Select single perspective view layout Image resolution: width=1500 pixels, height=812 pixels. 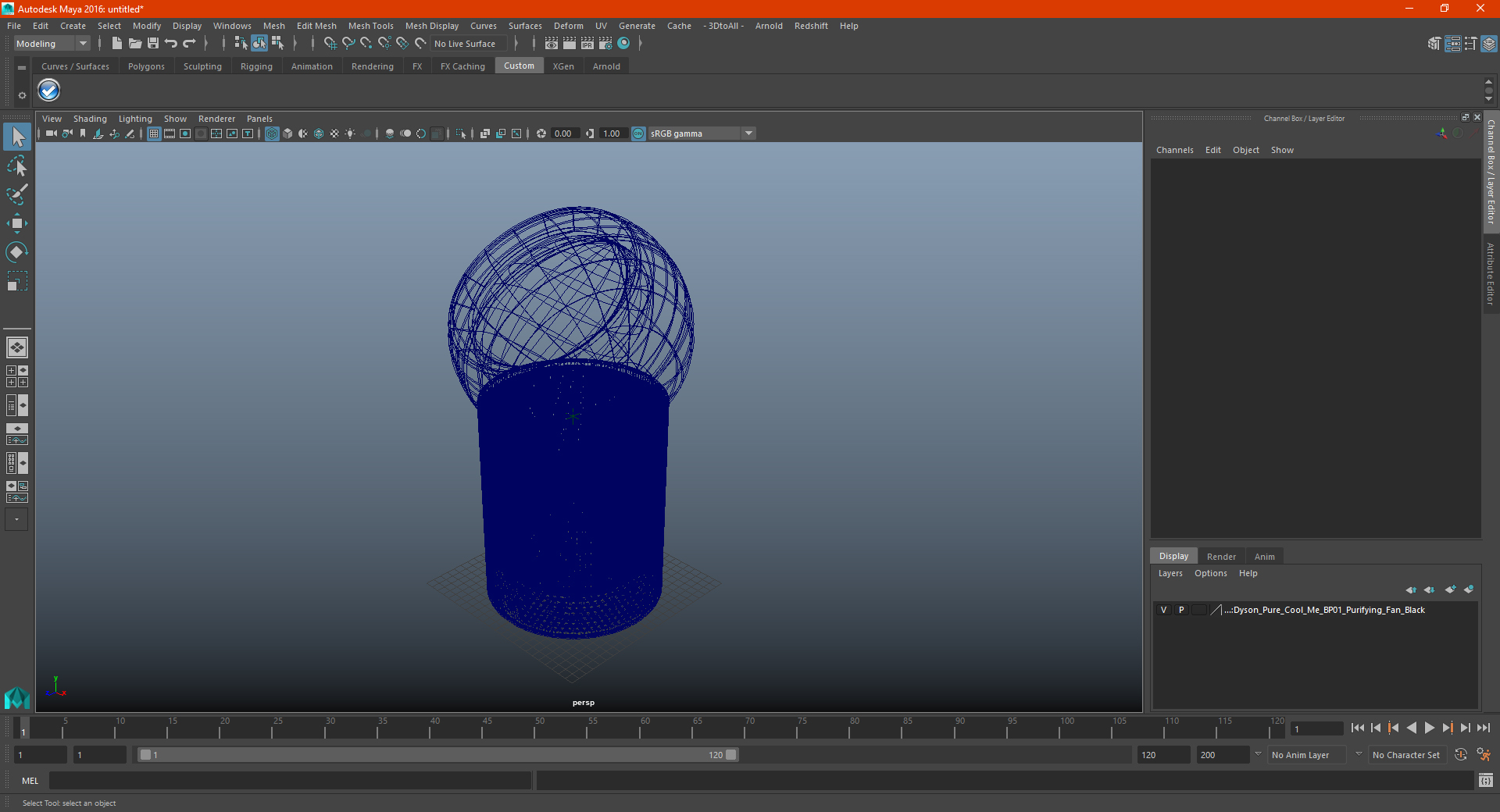17,347
